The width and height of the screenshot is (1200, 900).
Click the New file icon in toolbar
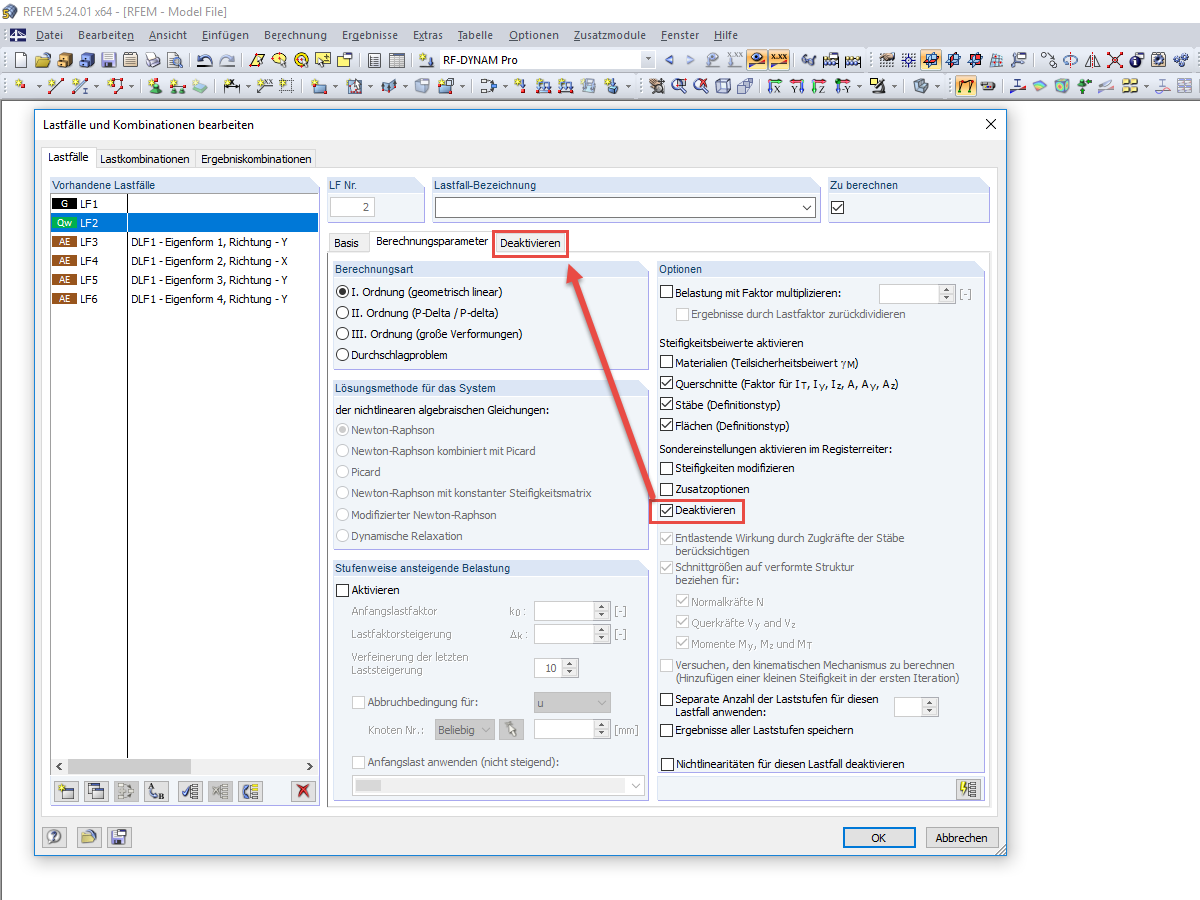[21, 60]
